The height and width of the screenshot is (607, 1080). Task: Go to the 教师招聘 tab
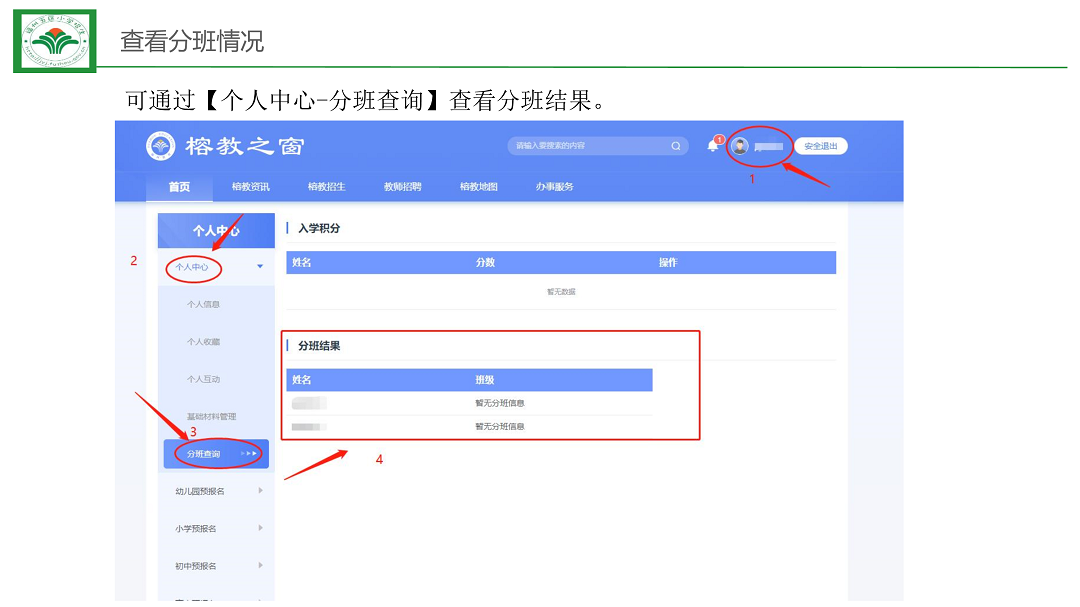click(403, 187)
